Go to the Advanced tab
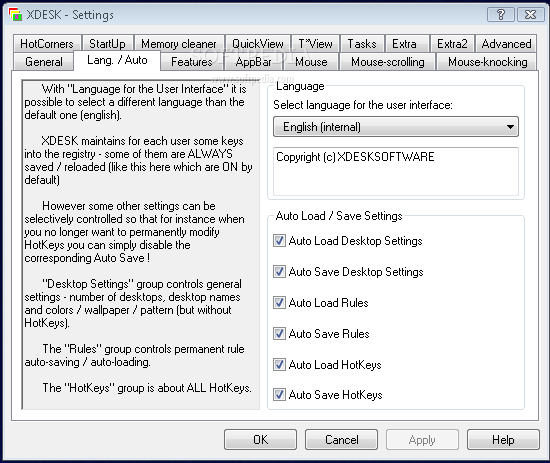550x463 pixels. coord(506,44)
